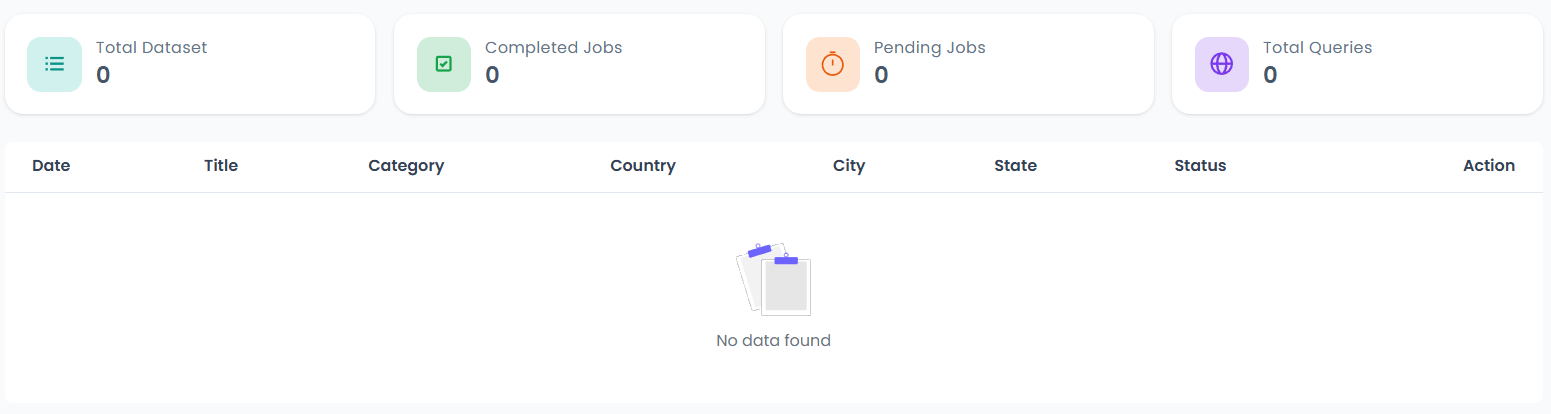The width and height of the screenshot is (1551, 414).
Task: Click the Action column header
Action: 1488,166
